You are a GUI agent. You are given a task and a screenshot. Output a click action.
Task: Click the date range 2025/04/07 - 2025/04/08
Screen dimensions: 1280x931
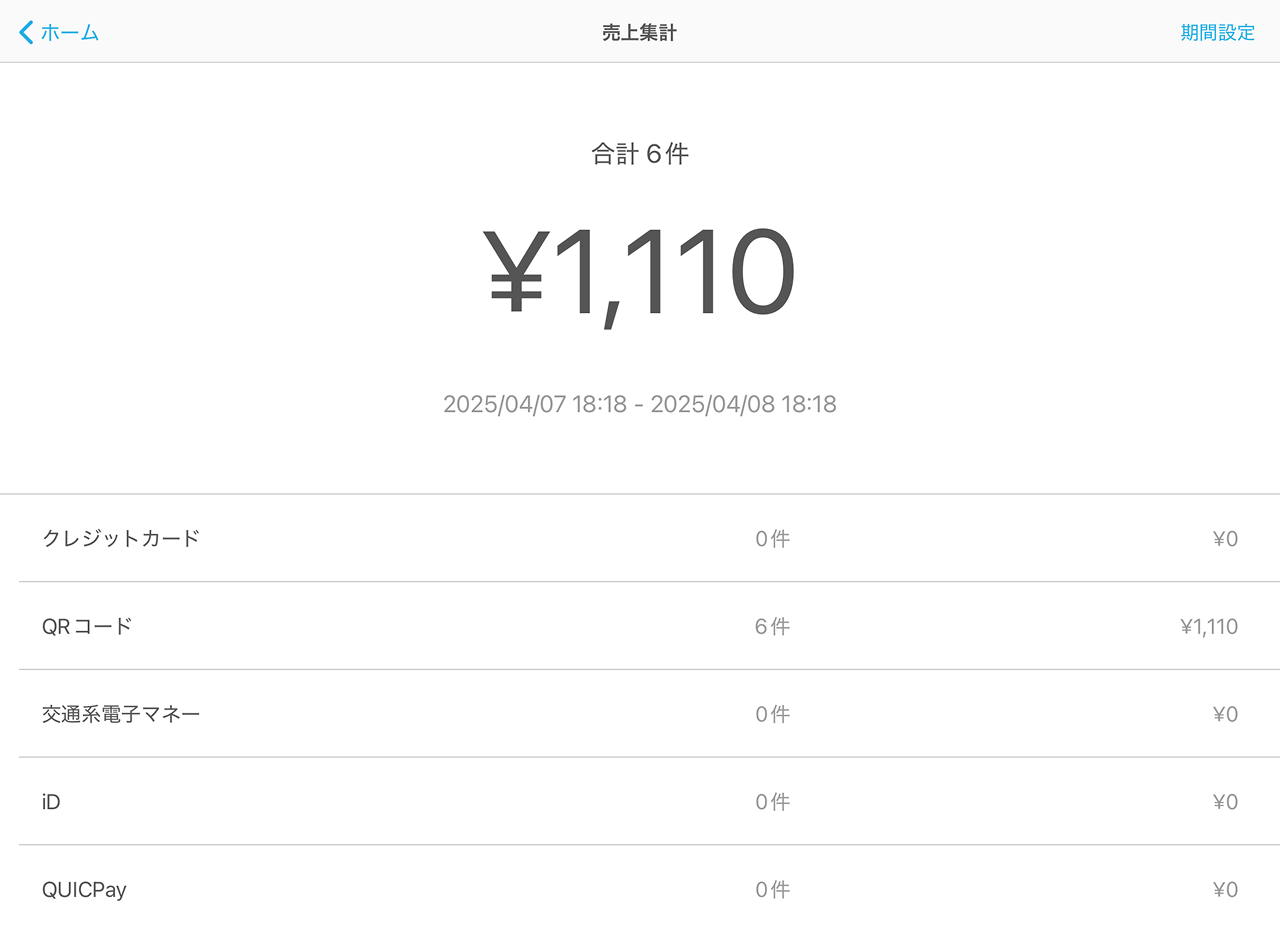(x=639, y=404)
